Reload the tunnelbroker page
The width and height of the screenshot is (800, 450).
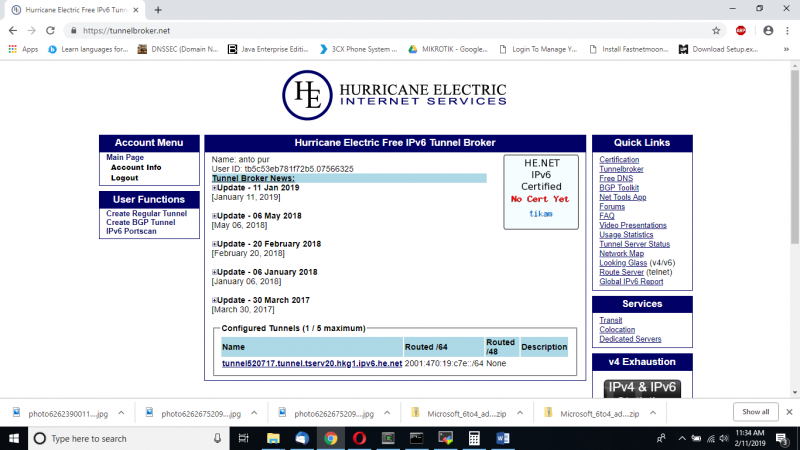coord(50,31)
